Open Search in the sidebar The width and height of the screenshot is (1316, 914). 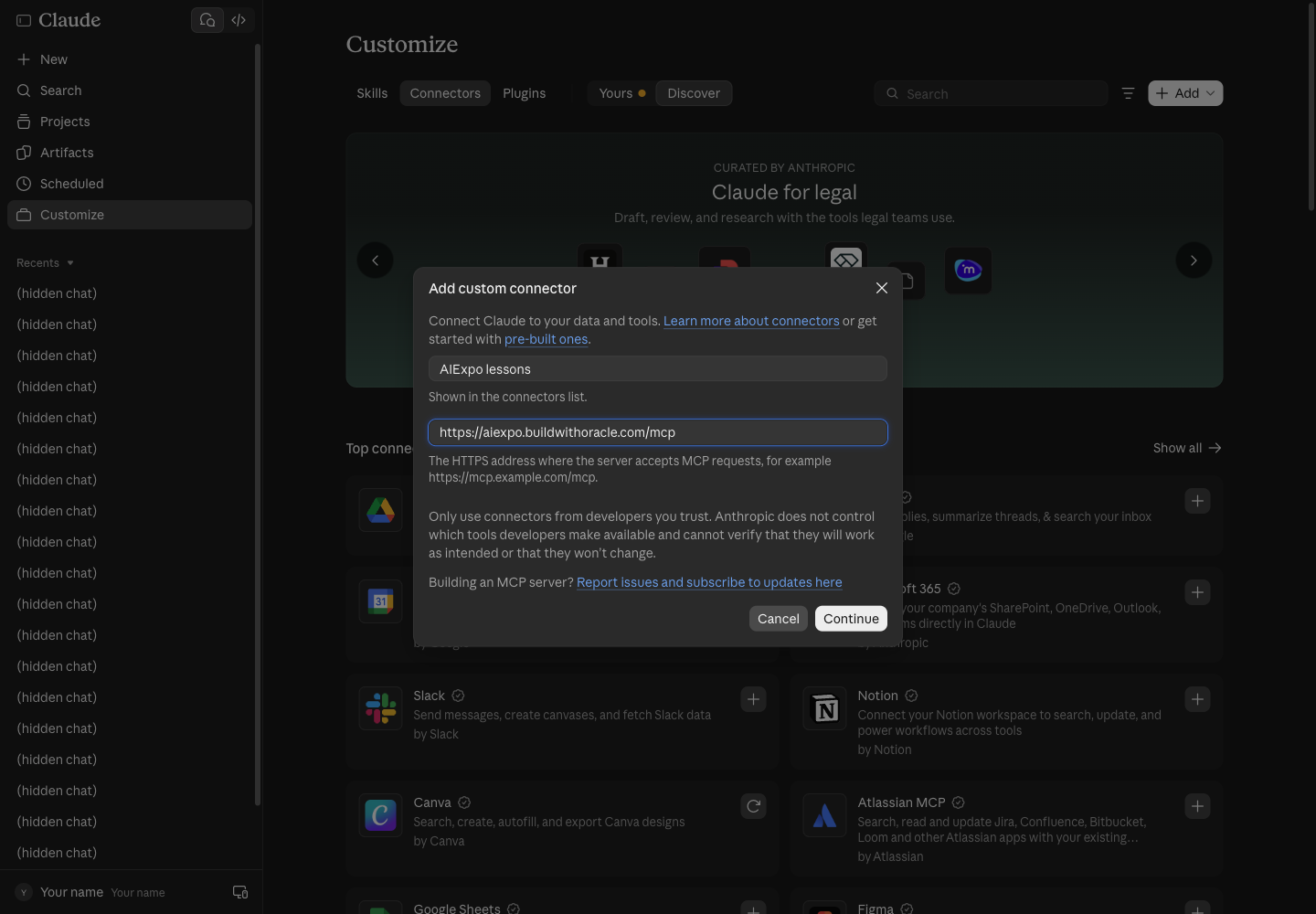coord(130,90)
